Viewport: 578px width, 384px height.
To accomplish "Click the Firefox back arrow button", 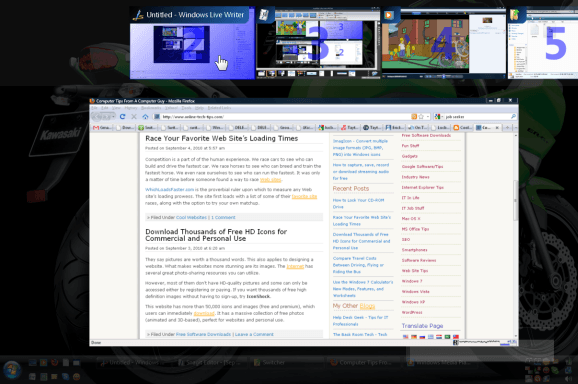I will click(x=97, y=116).
